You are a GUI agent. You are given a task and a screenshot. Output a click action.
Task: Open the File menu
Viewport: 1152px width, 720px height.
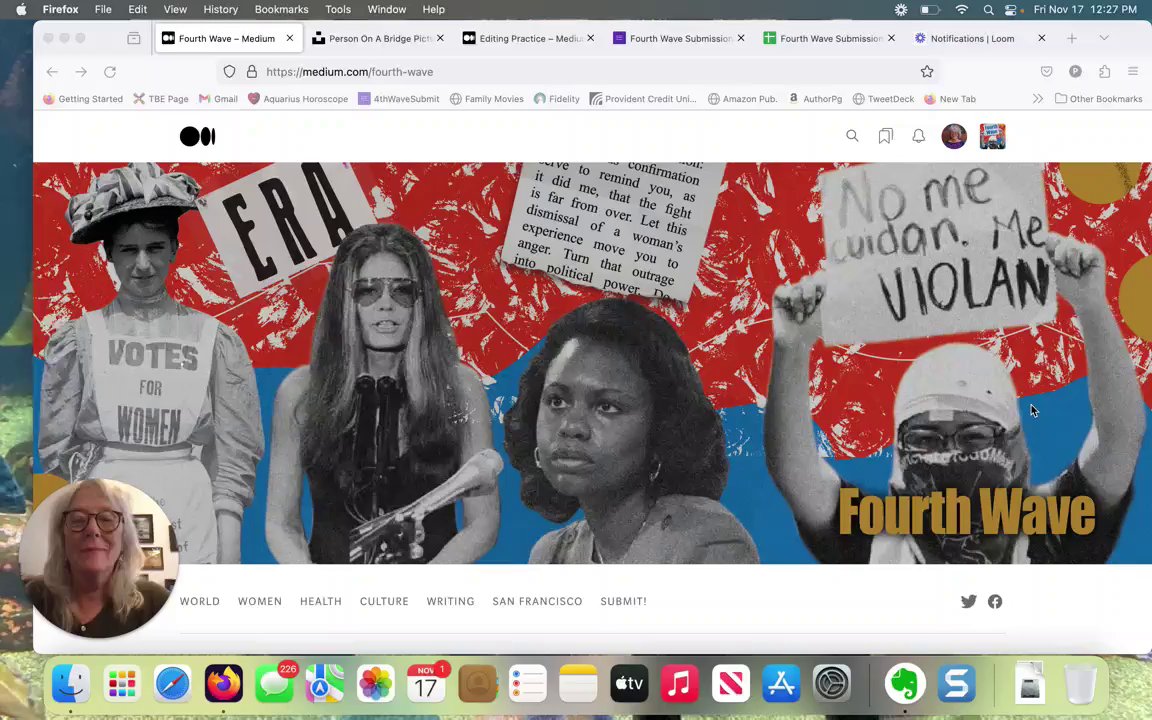(103, 10)
